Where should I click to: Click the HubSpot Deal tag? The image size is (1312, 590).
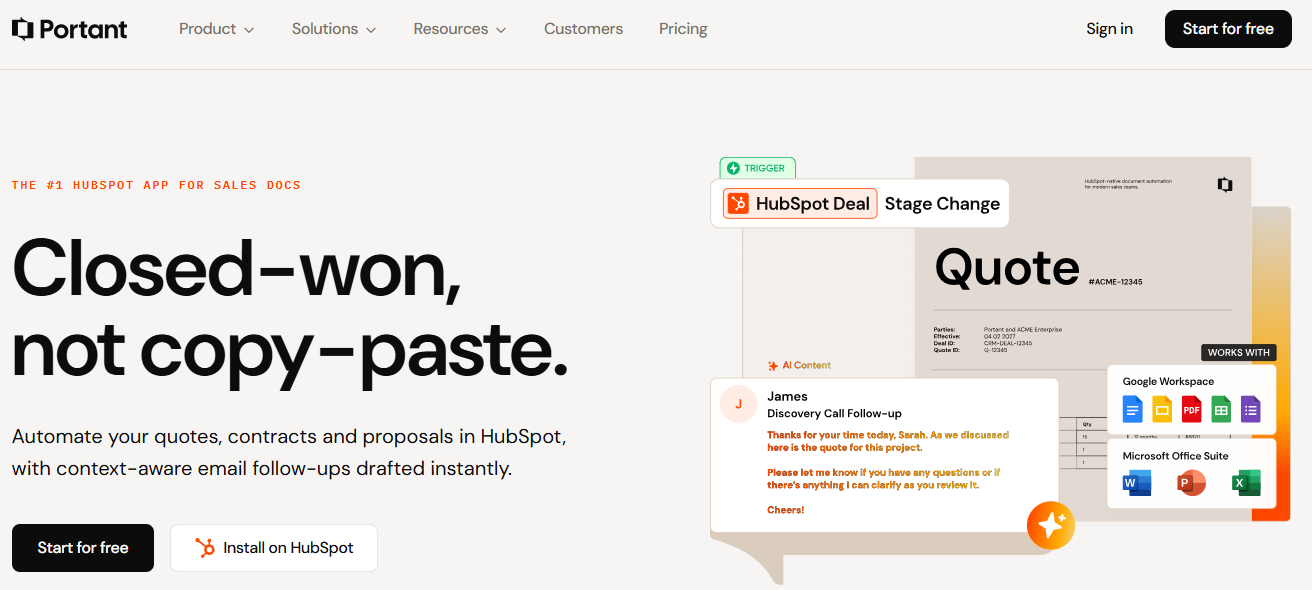coord(800,204)
